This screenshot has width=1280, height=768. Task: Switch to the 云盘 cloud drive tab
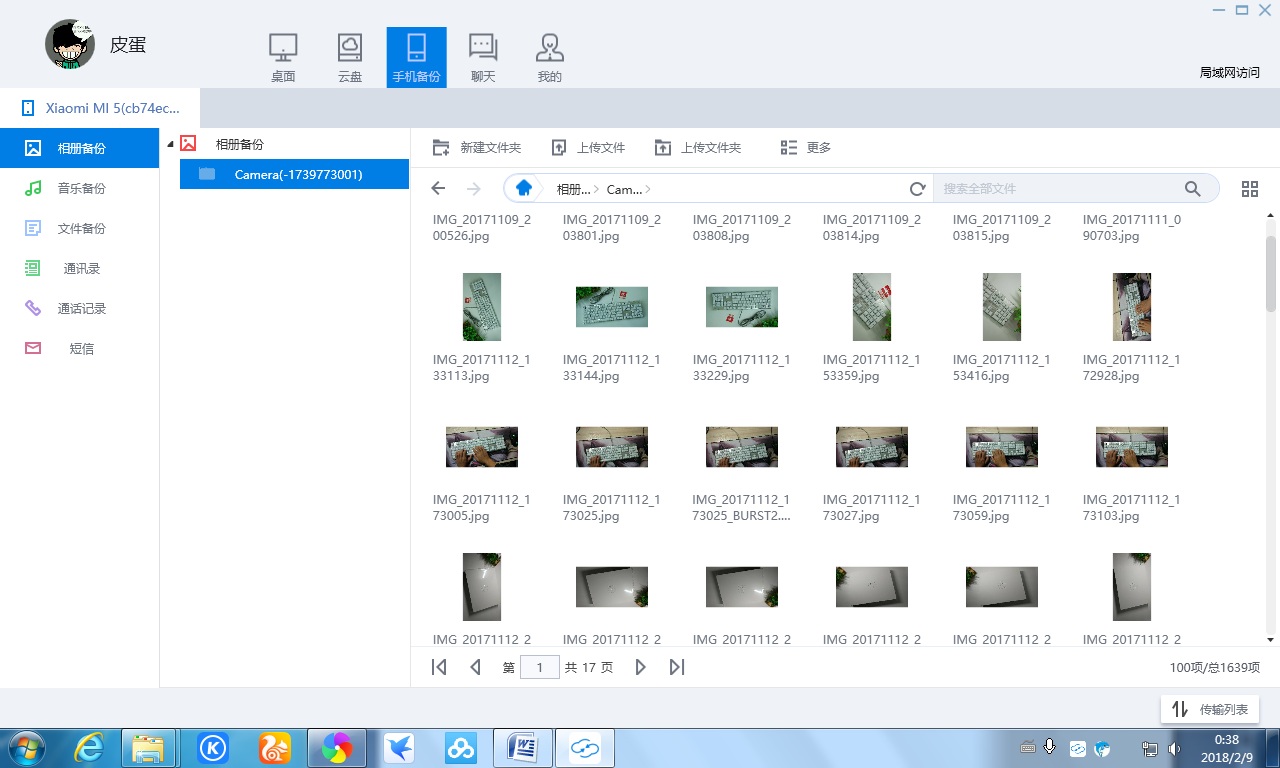click(x=349, y=58)
